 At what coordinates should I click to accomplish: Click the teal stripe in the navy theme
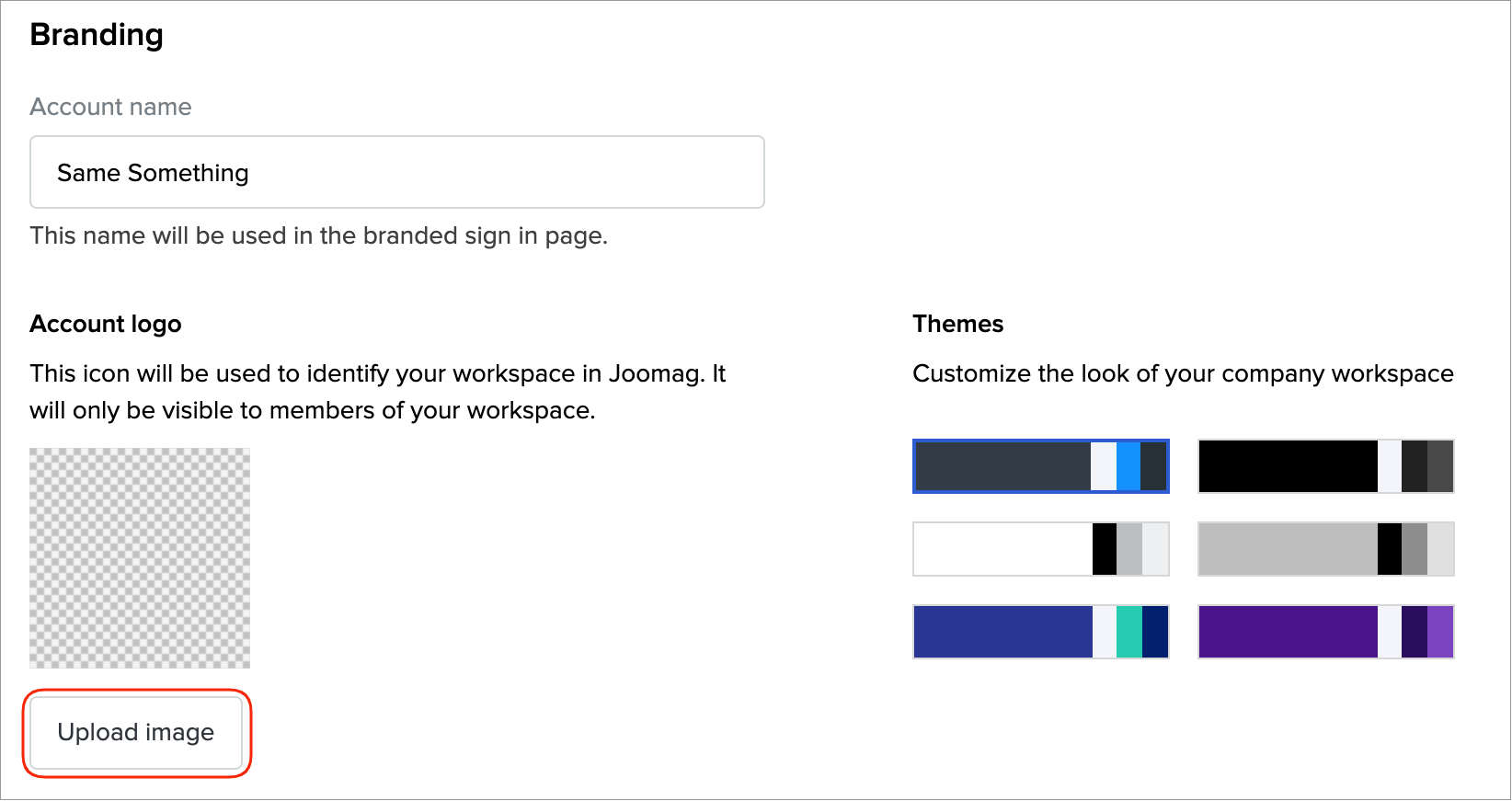click(1128, 632)
